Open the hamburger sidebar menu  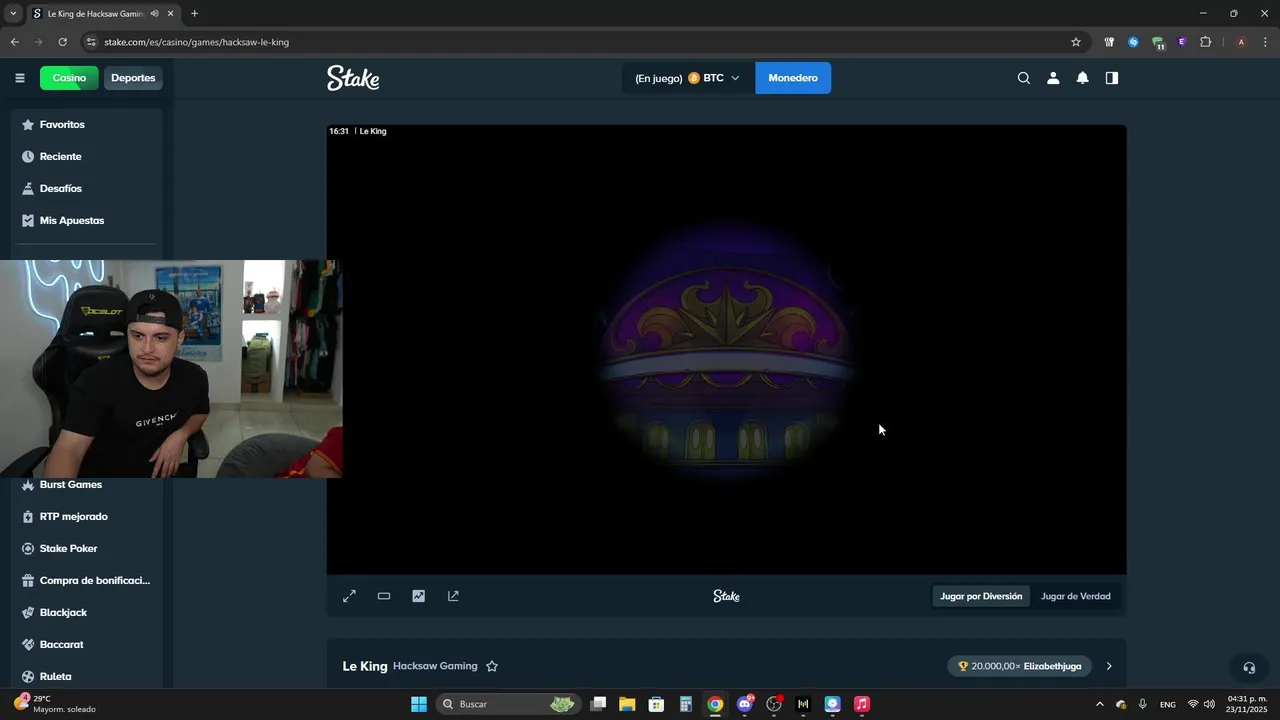[x=19, y=78]
